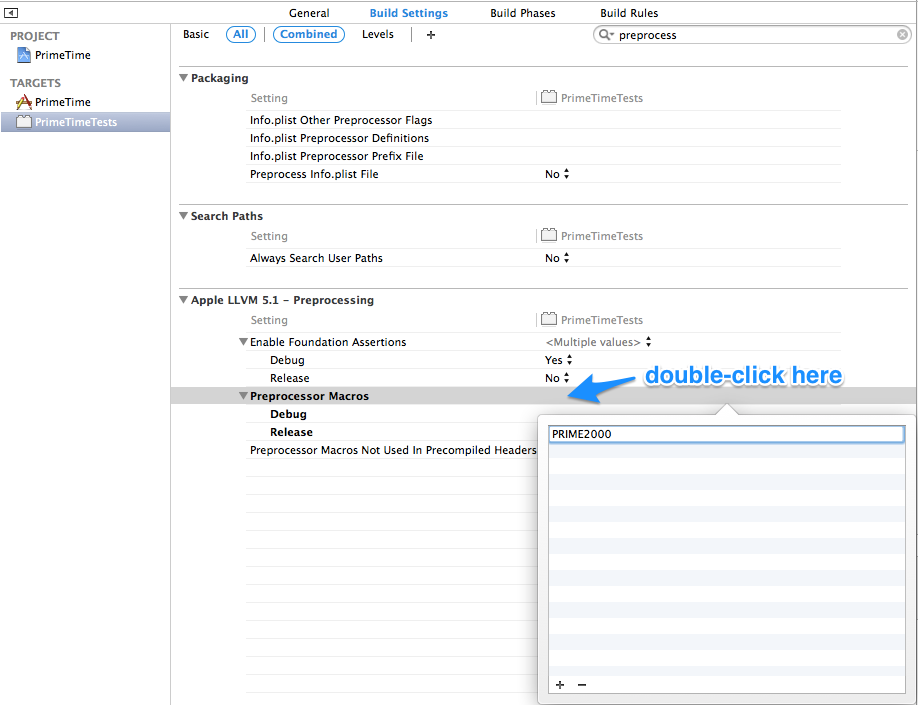
Task: Select Info.plist Other Preprocessor Flags row
Action: click(x=543, y=120)
